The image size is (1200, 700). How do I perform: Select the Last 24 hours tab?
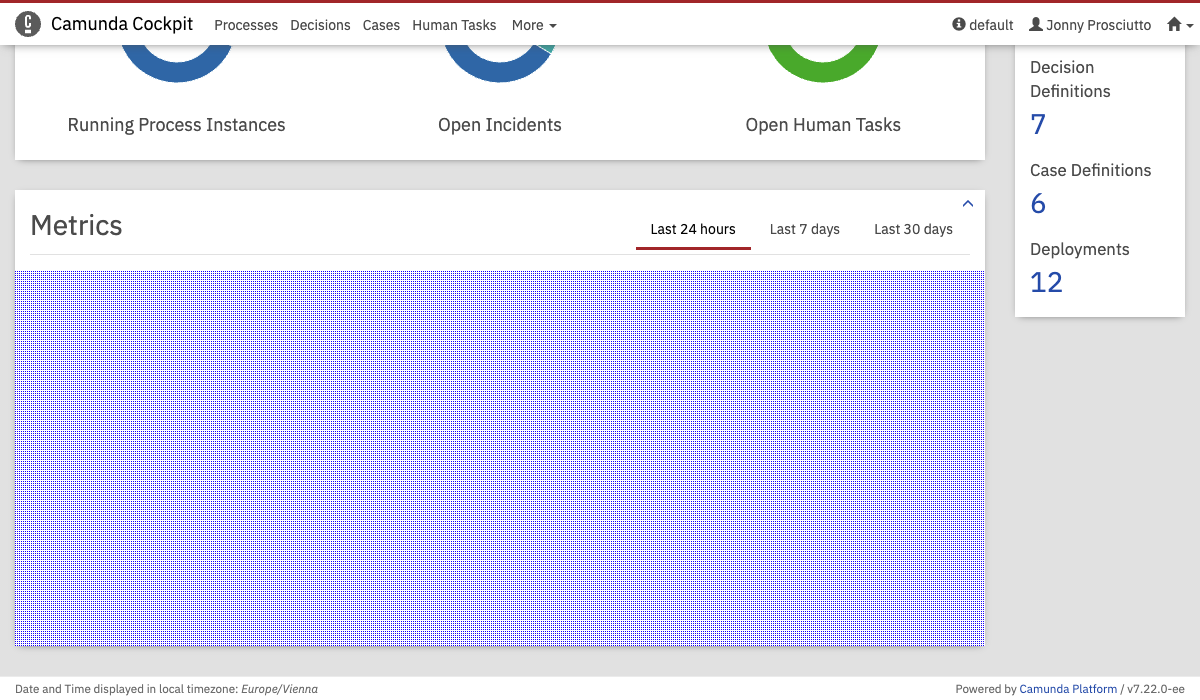coord(693,229)
